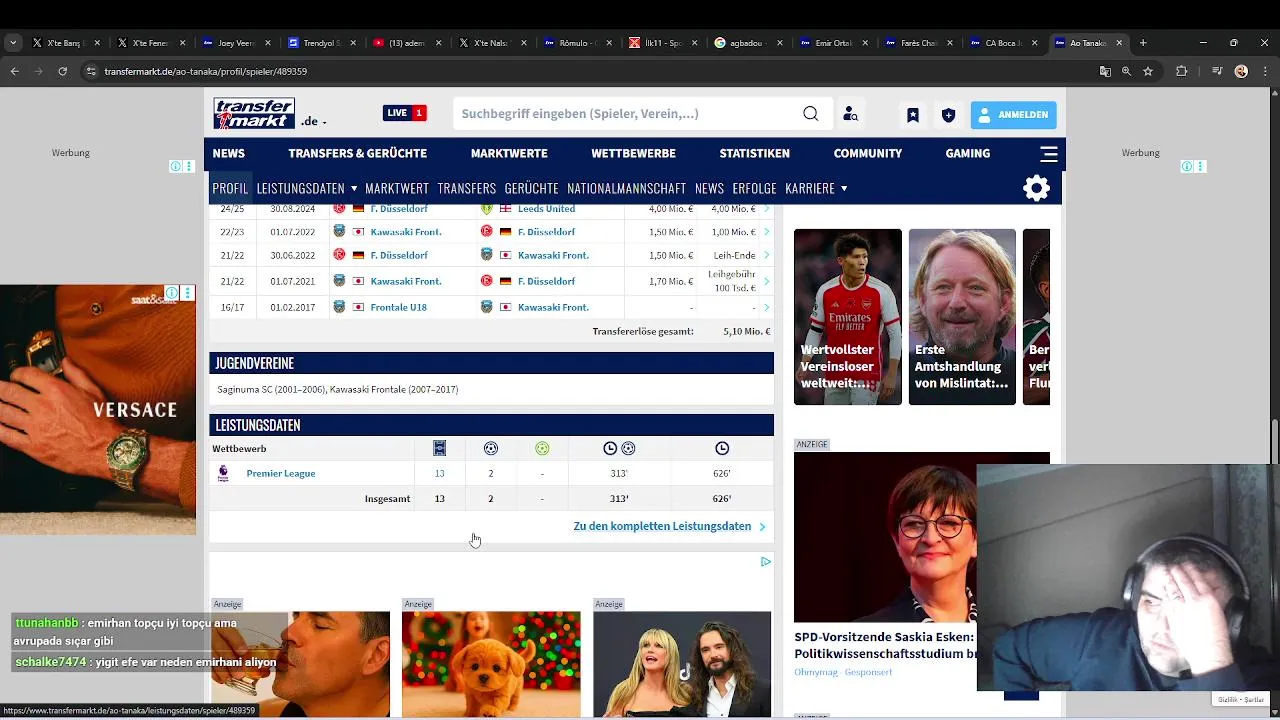The image size is (1280, 720).
Task: Open the Premier League competition link
Action: click(x=281, y=473)
